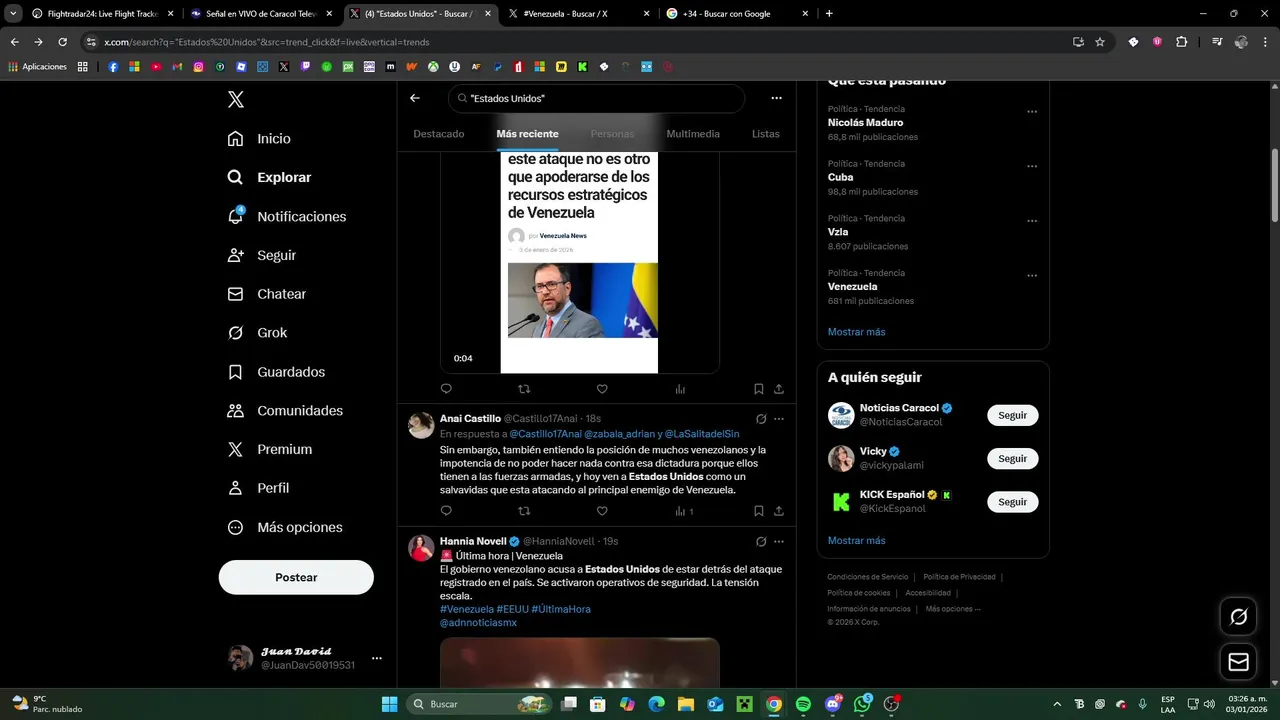
Task: Bookmark Anai Castillo's post
Action: 759,511
